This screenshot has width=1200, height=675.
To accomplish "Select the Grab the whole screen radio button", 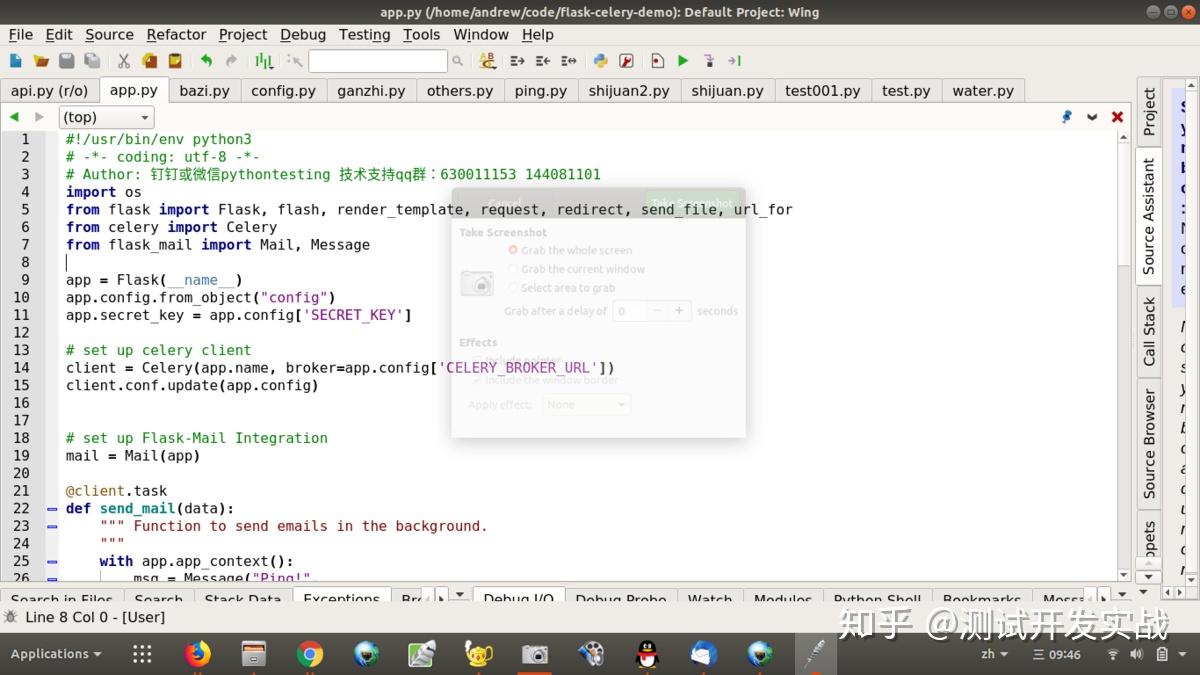I will (x=512, y=250).
